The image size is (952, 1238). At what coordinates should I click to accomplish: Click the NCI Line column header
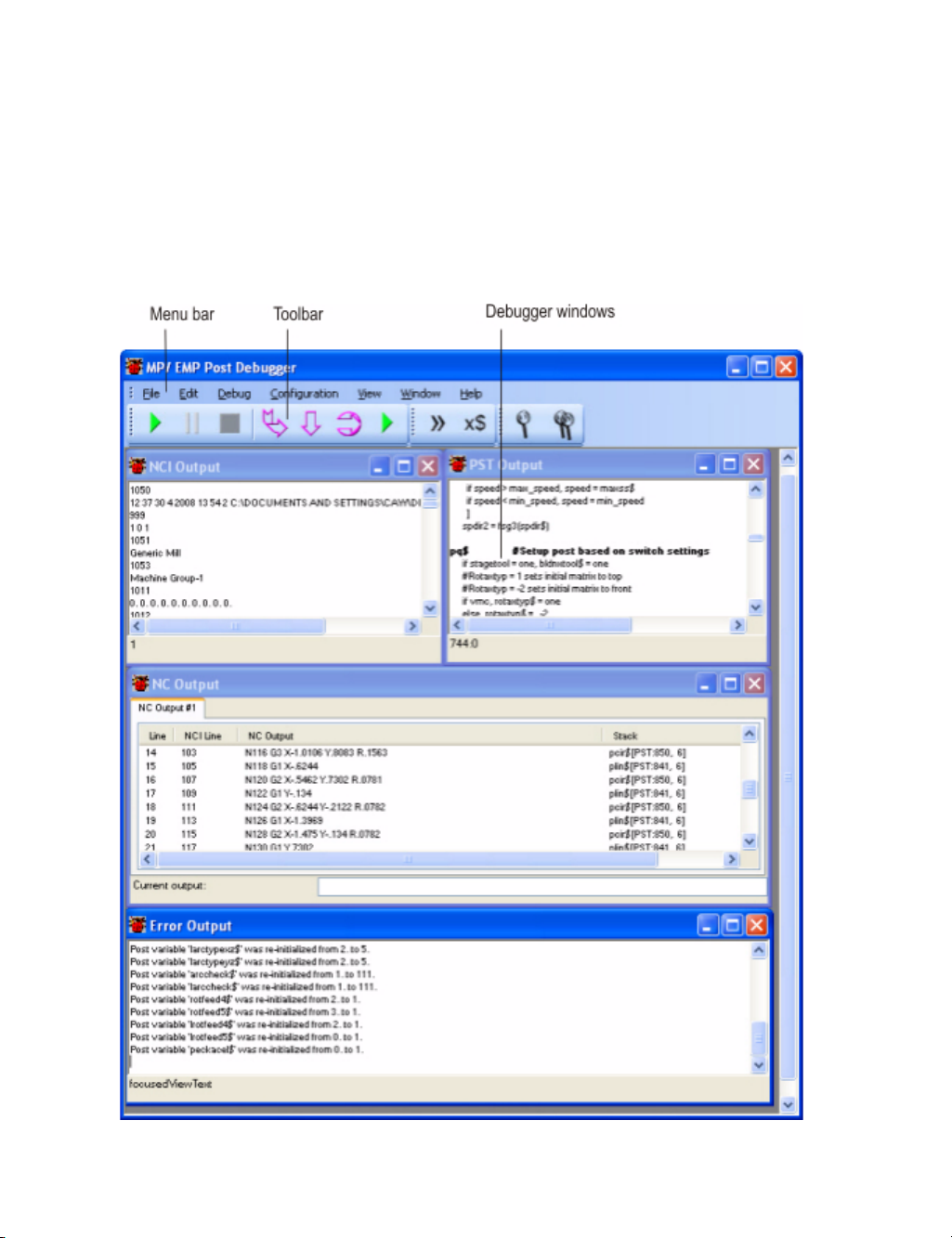point(202,736)
